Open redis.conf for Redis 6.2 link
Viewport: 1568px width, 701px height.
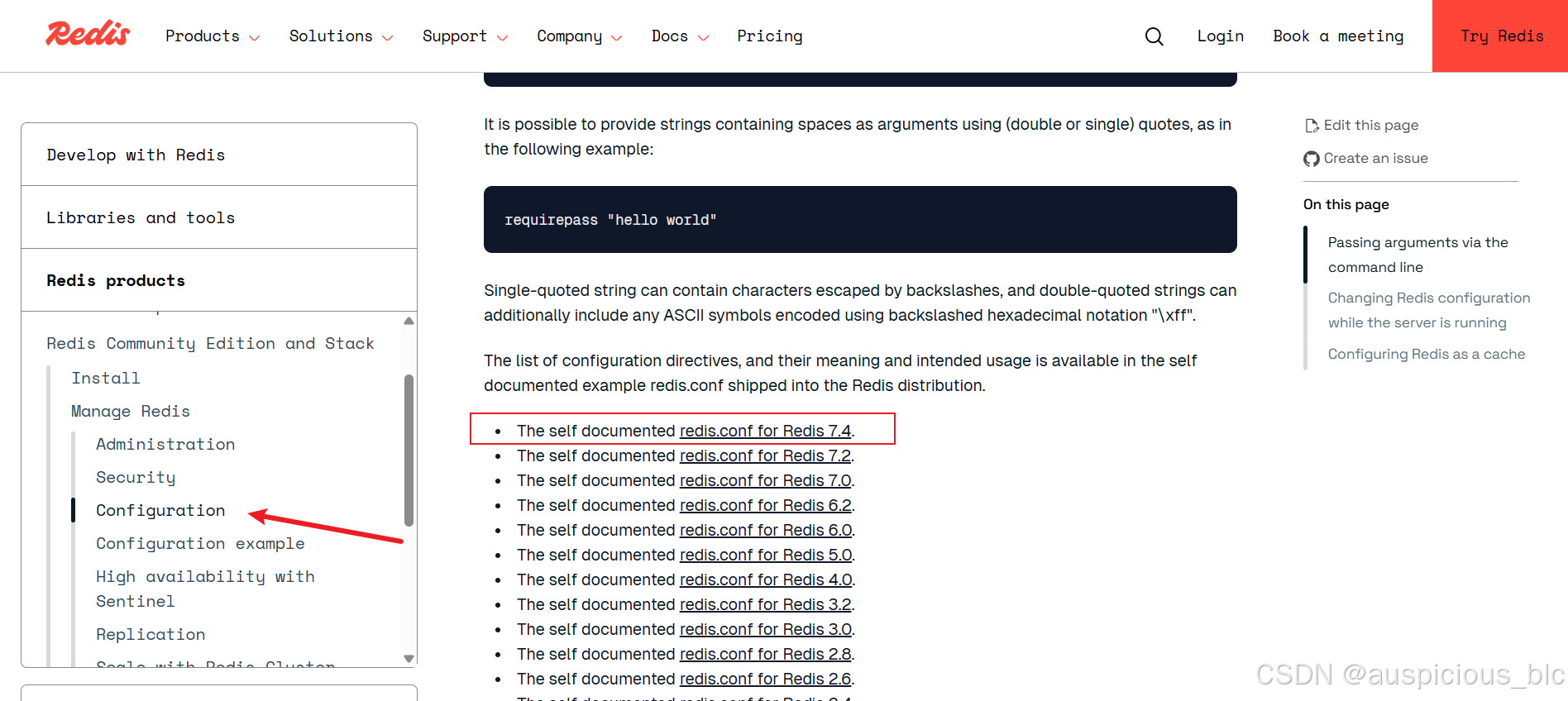(x=766, y=505)
